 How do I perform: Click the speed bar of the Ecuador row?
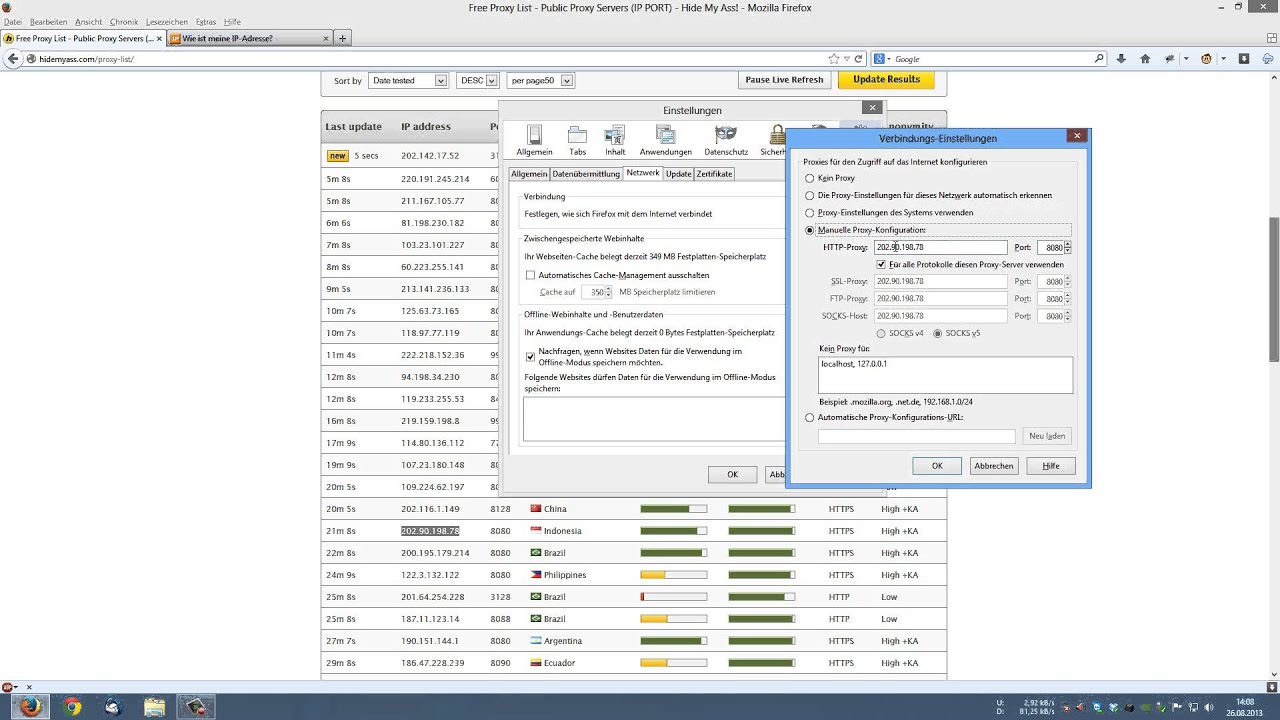tap(673, 663)
